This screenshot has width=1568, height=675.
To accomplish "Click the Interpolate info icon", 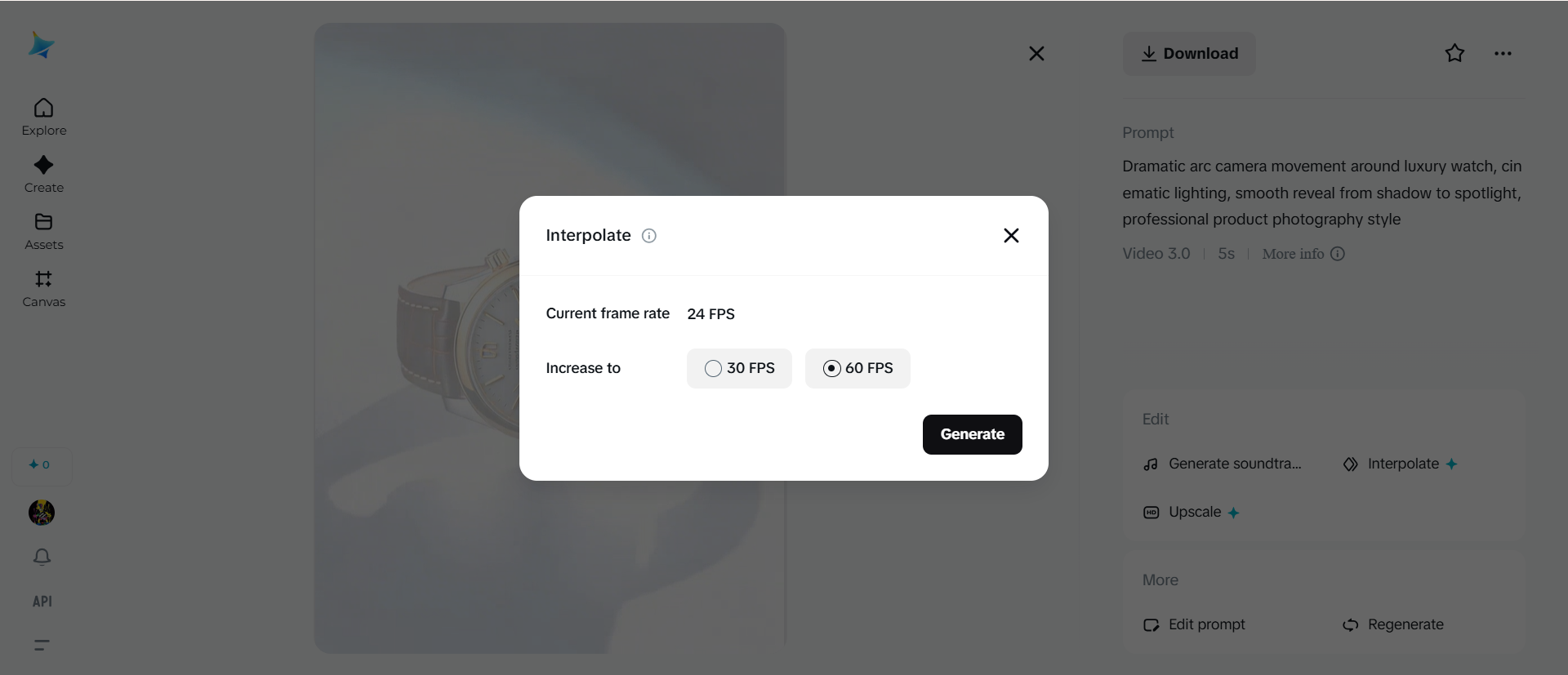I will point(649,236).
